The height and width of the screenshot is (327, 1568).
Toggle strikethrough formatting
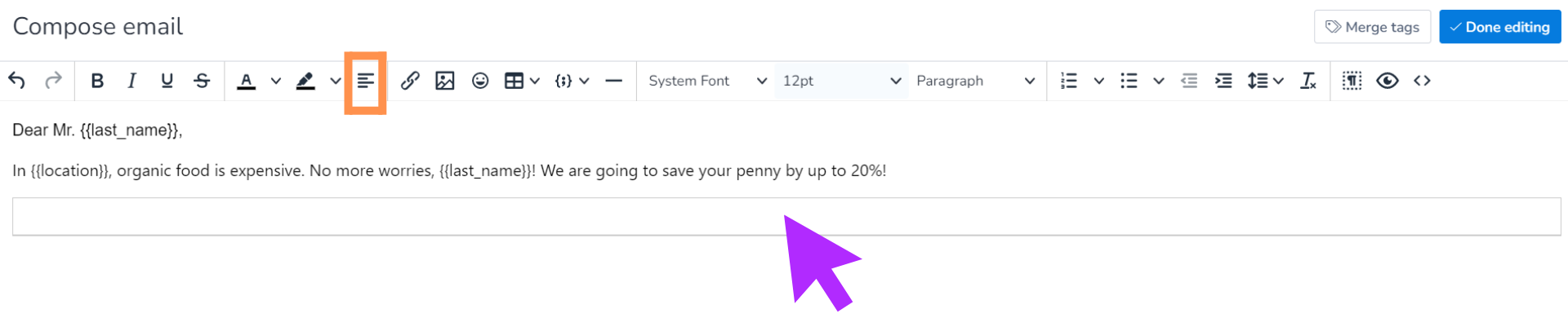pyautogui.click(x=202, y=81)
